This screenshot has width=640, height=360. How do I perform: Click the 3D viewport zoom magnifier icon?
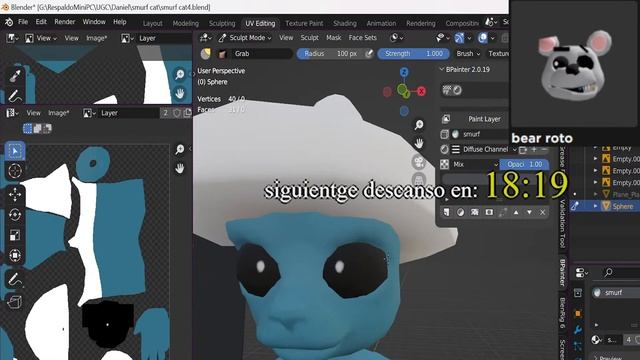tap(419, 124)
